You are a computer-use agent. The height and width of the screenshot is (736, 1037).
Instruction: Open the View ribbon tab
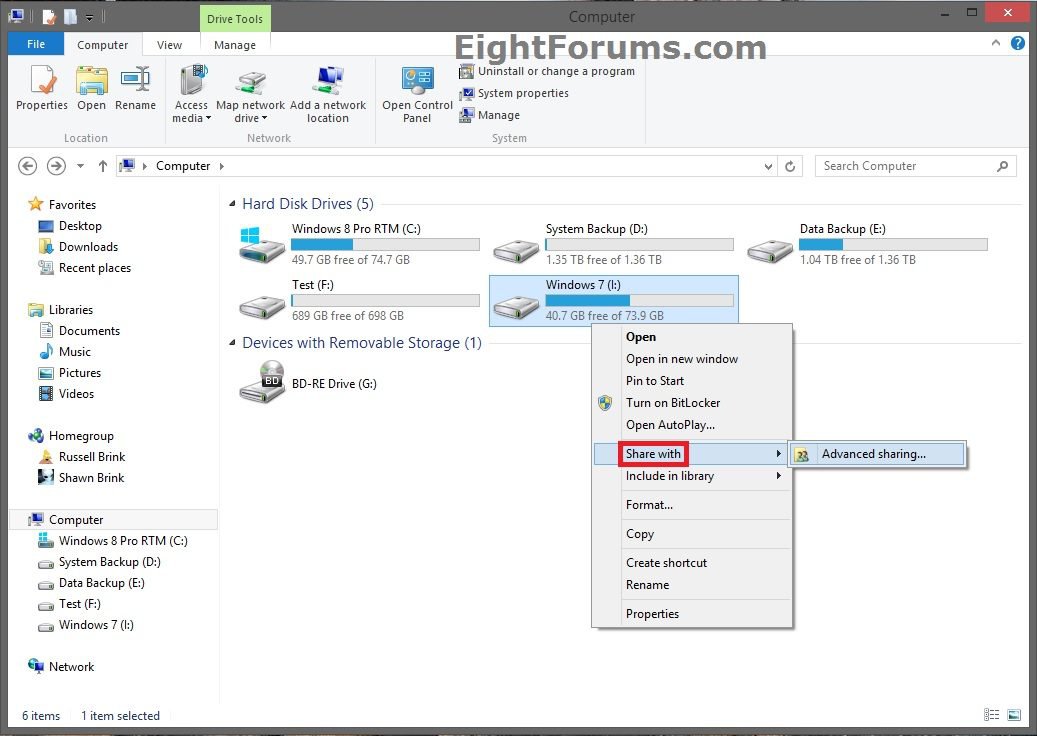[170, 45]
